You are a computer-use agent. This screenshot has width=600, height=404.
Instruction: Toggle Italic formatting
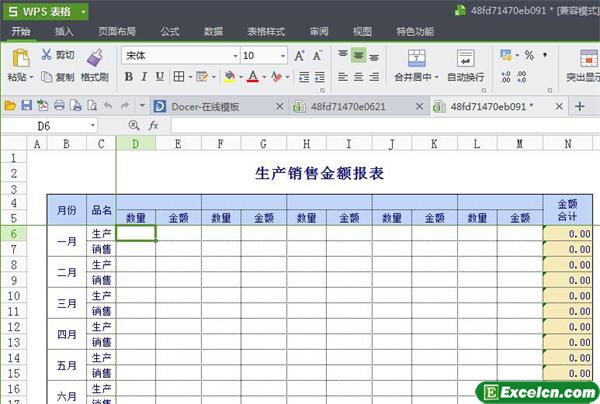[x=144, y=77]
